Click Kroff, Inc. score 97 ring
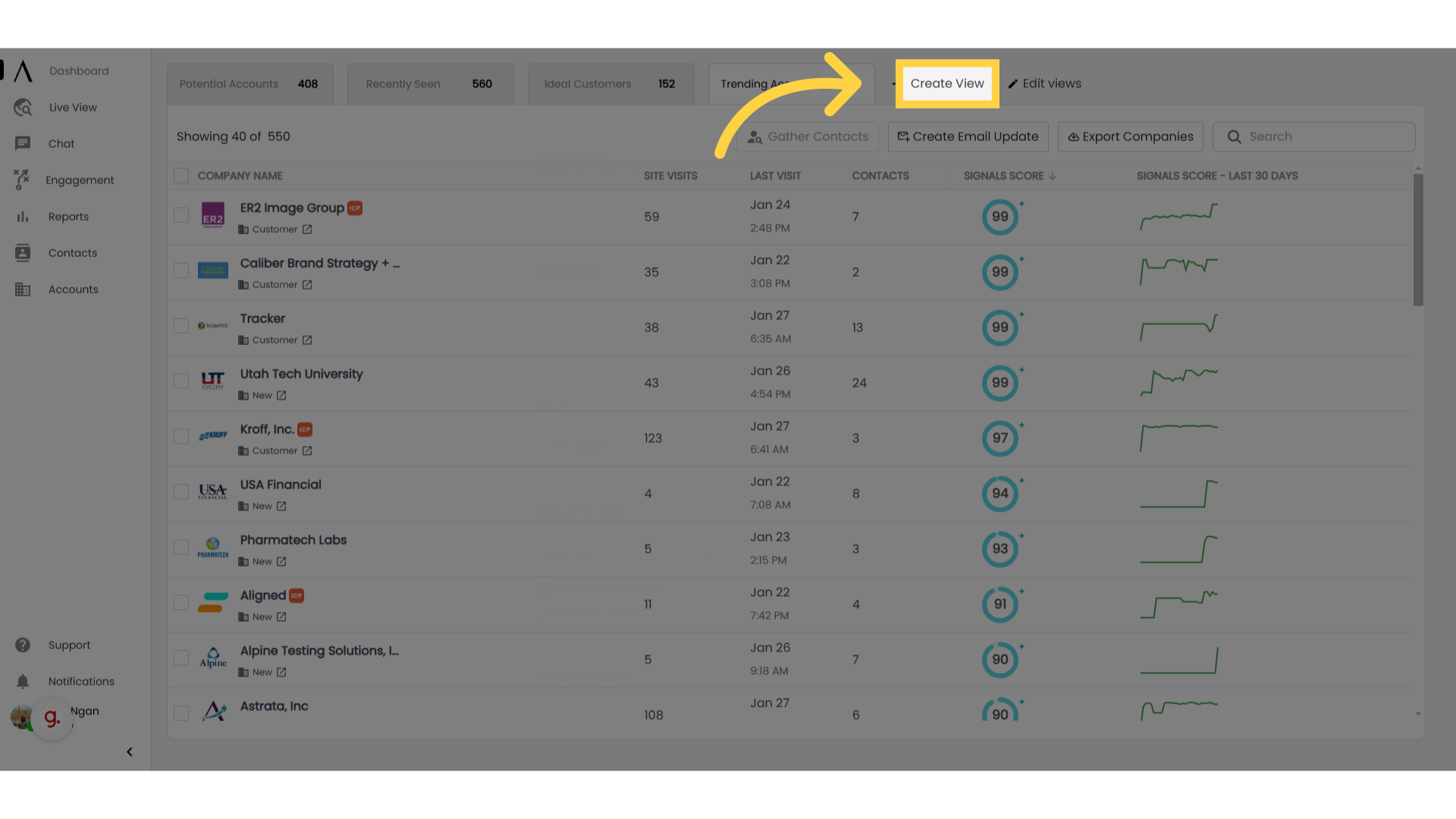Screen dimensions: 1456x819 click(1000, 438)
